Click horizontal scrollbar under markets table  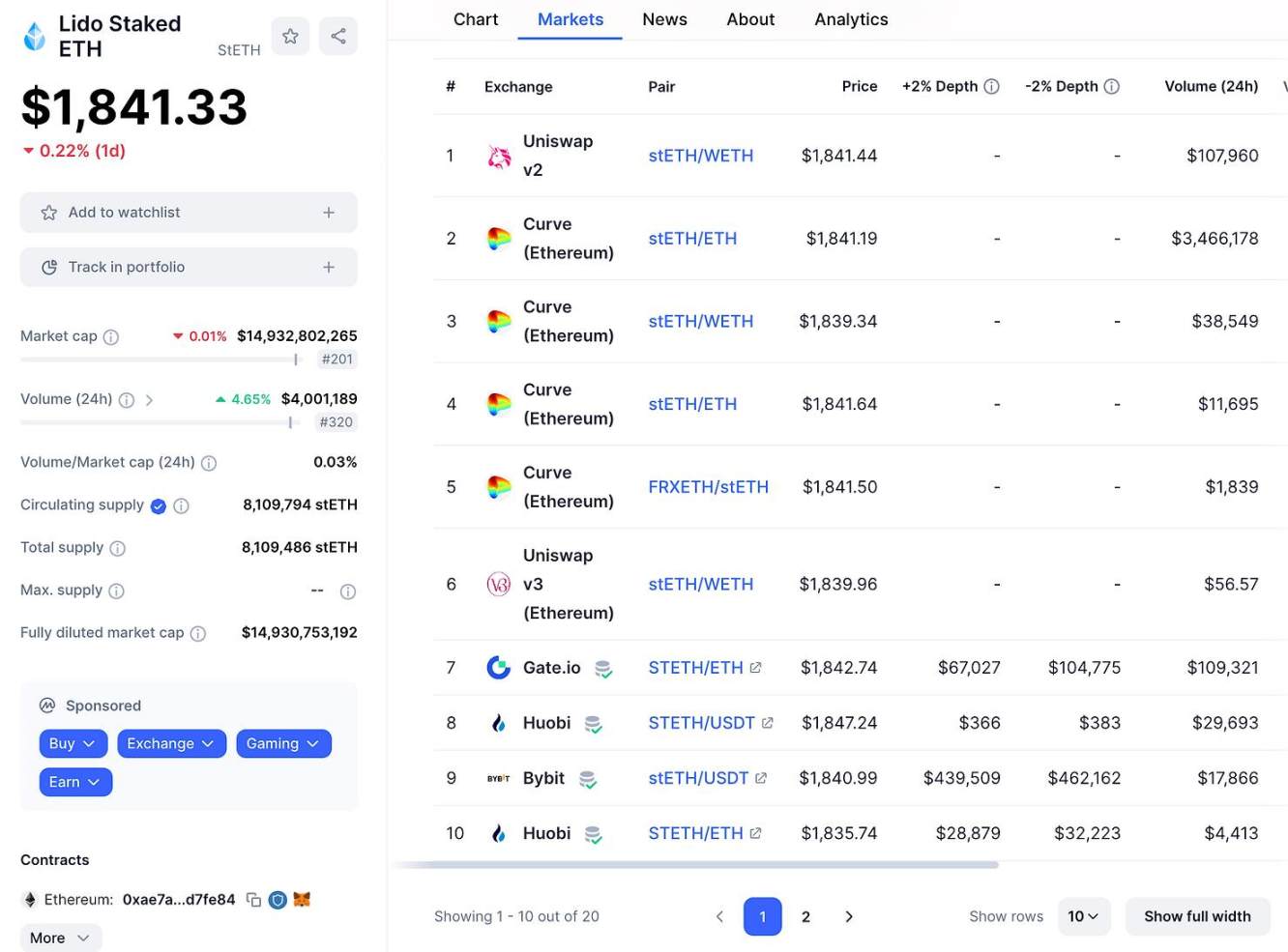[x=696, y=865]
